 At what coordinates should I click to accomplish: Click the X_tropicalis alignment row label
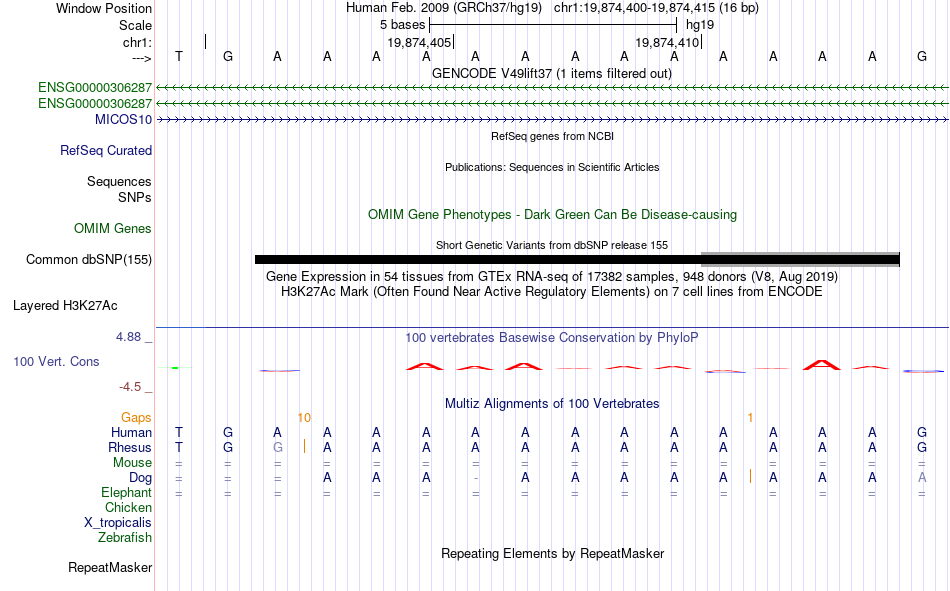pyautogui.click(x=118, y=523)
